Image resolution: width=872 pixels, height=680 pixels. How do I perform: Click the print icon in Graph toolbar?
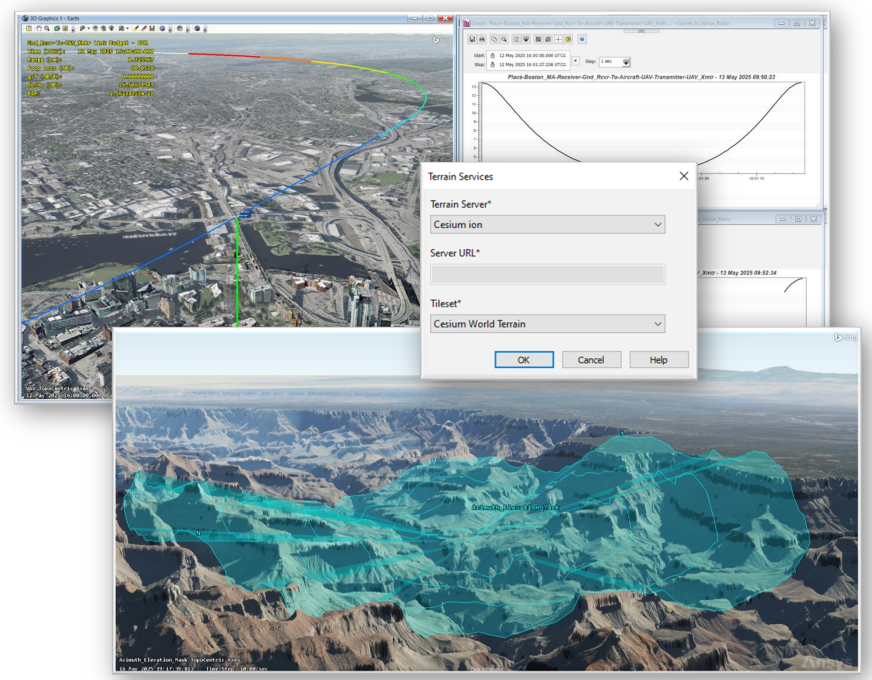tap(482, 39)
